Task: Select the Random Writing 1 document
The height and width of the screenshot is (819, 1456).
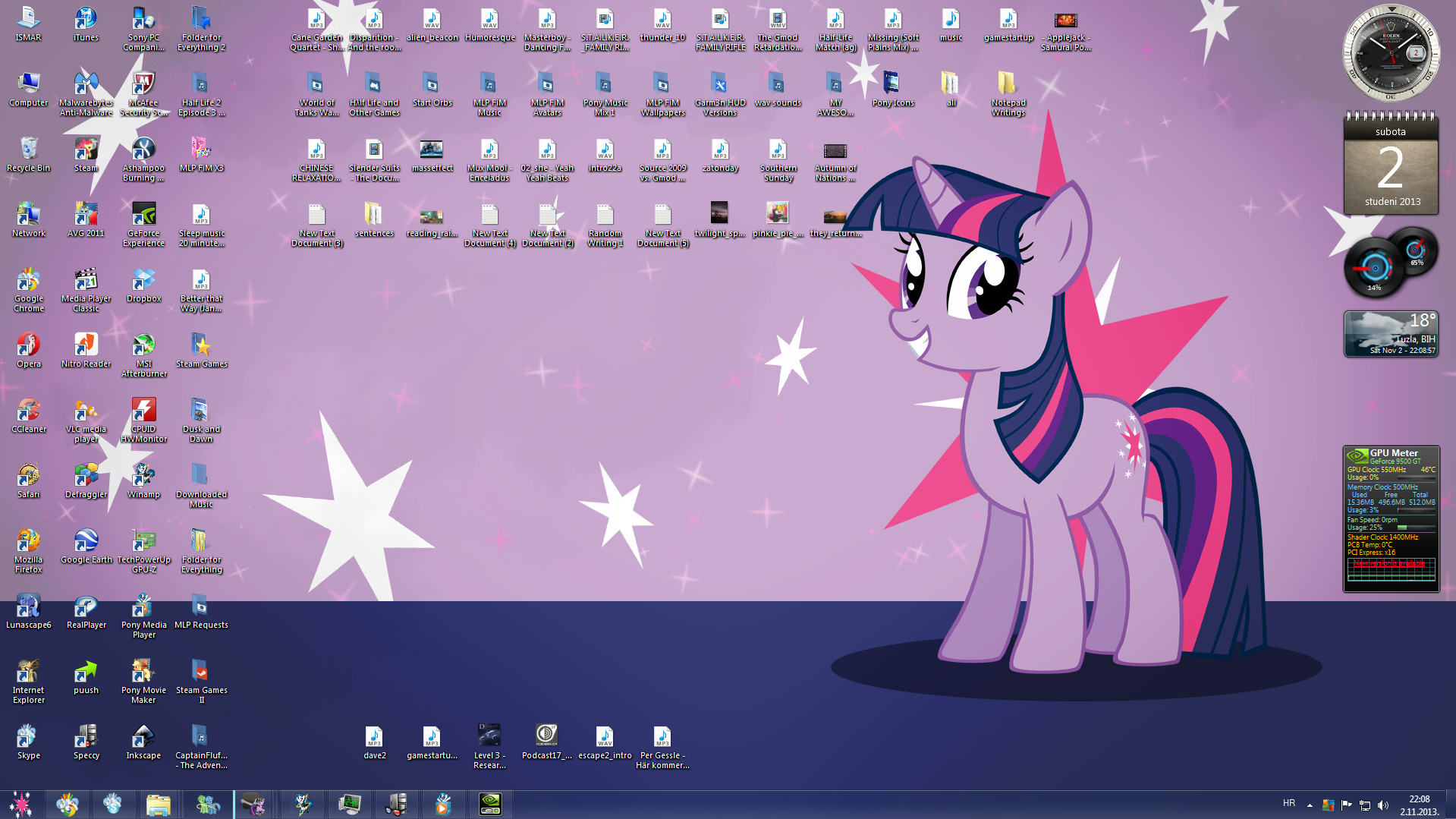Action: [x=605, y=225]
